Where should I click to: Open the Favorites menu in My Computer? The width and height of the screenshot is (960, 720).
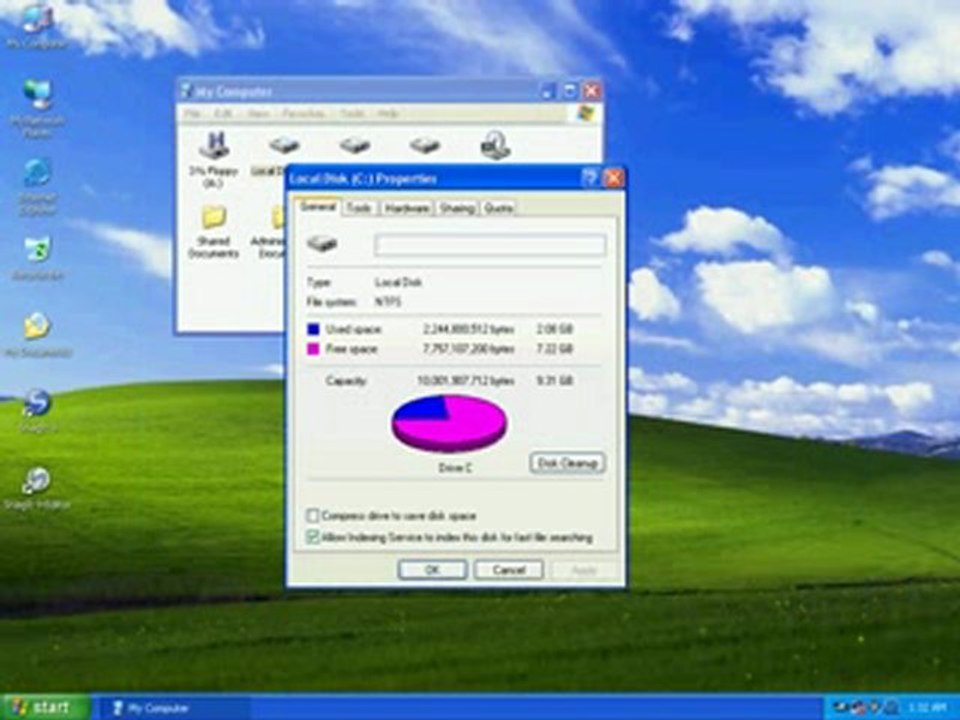[304, 113]
